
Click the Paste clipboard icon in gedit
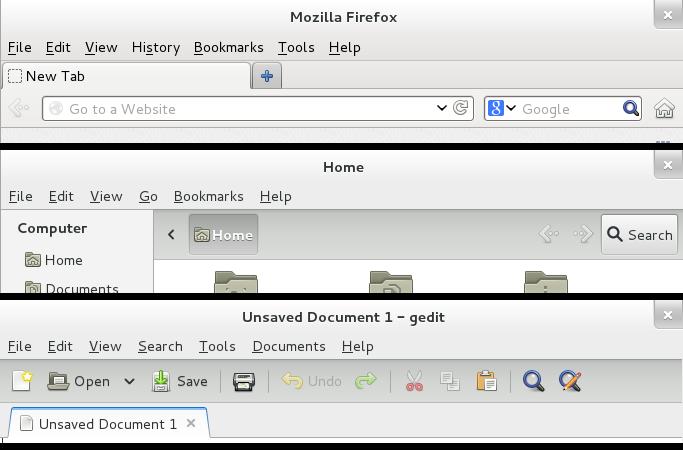[487, 381]
